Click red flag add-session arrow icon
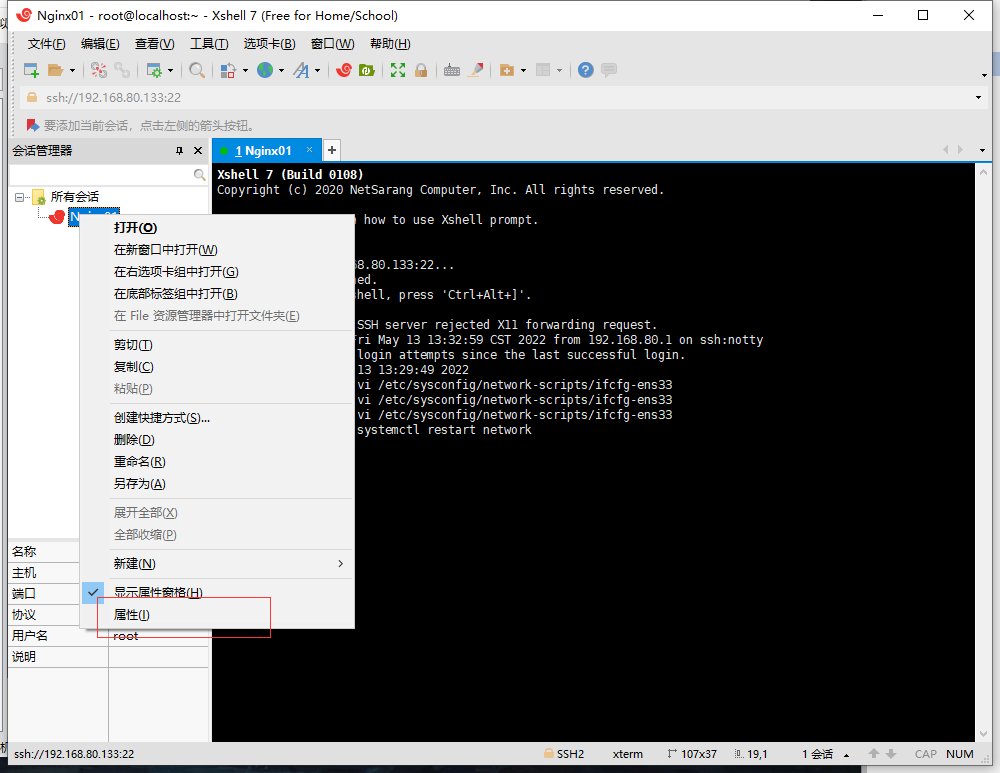Image resolution: width=1000 pixels, height=773 pixels. click(32, 125)
